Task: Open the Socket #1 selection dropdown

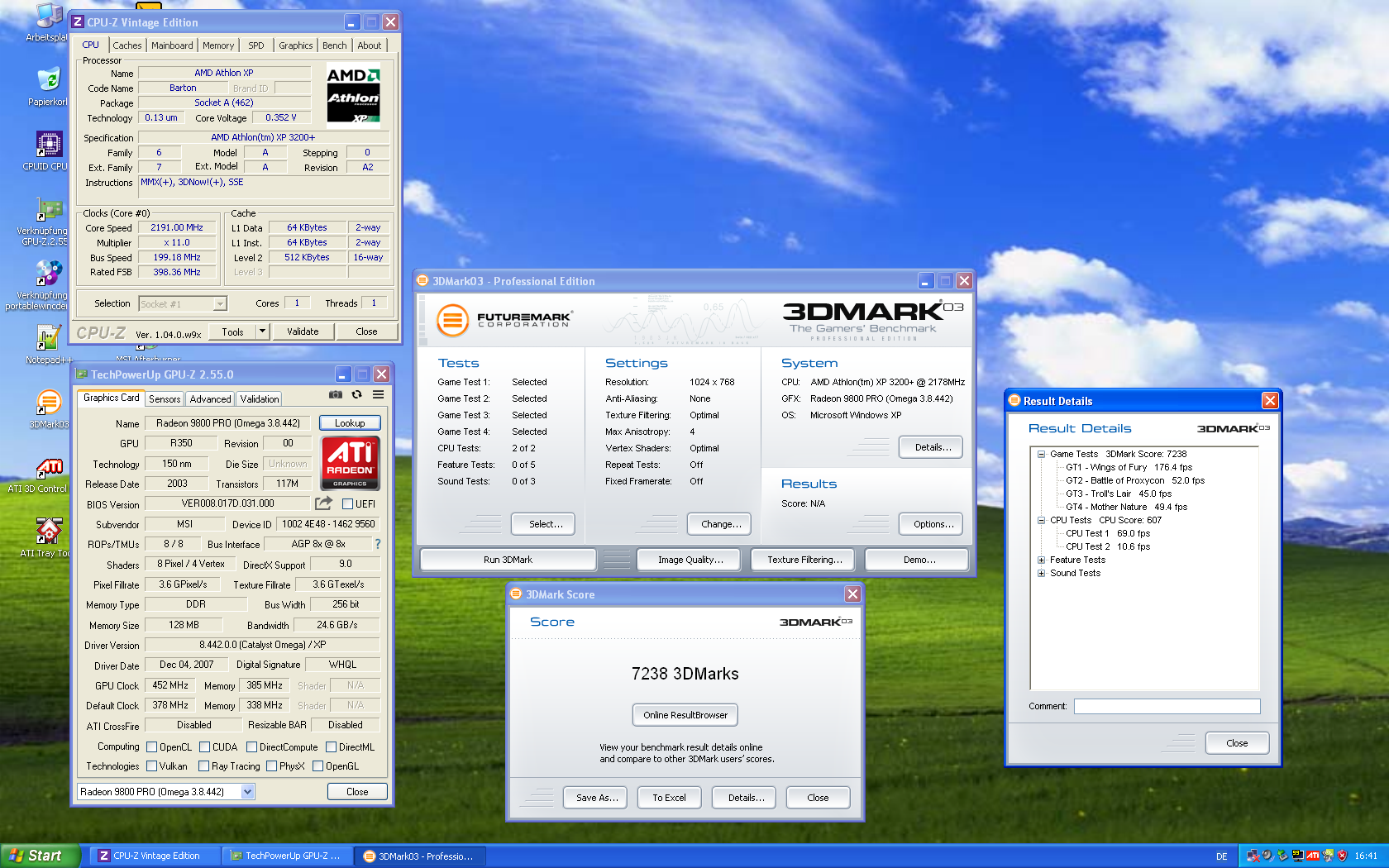Action: click(220, 304)
